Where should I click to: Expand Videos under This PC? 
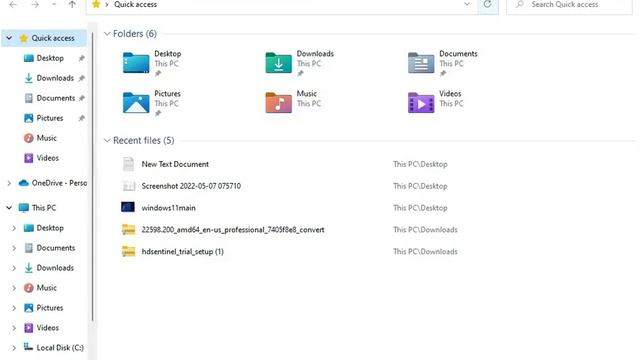[14, 328]
